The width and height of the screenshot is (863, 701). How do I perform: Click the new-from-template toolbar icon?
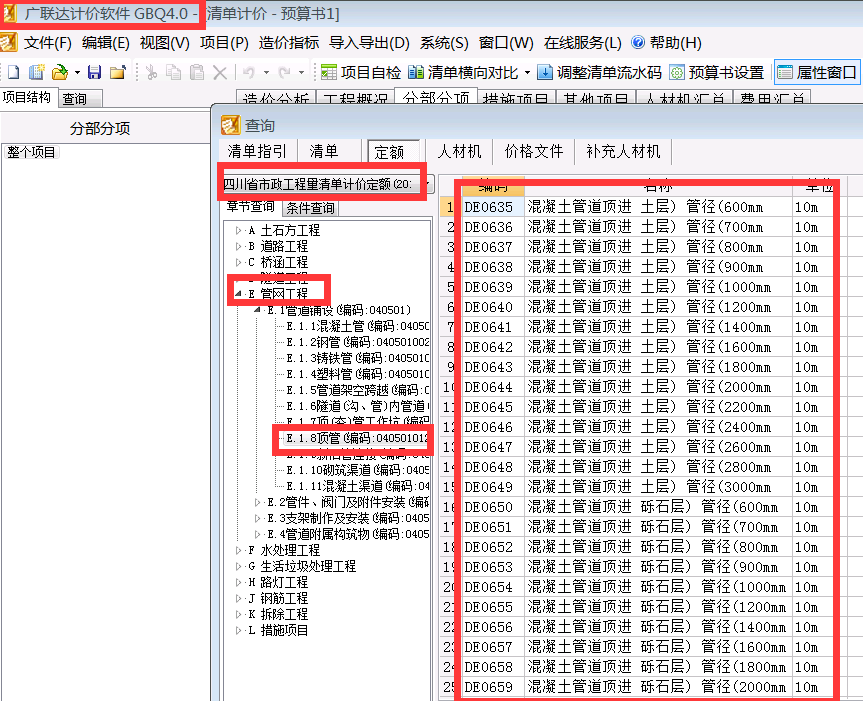36,73
